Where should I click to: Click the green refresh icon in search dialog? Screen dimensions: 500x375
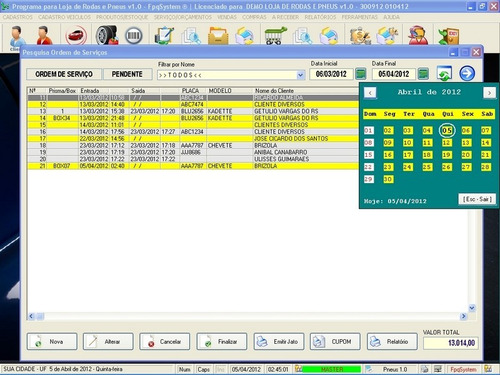[444, 73]
